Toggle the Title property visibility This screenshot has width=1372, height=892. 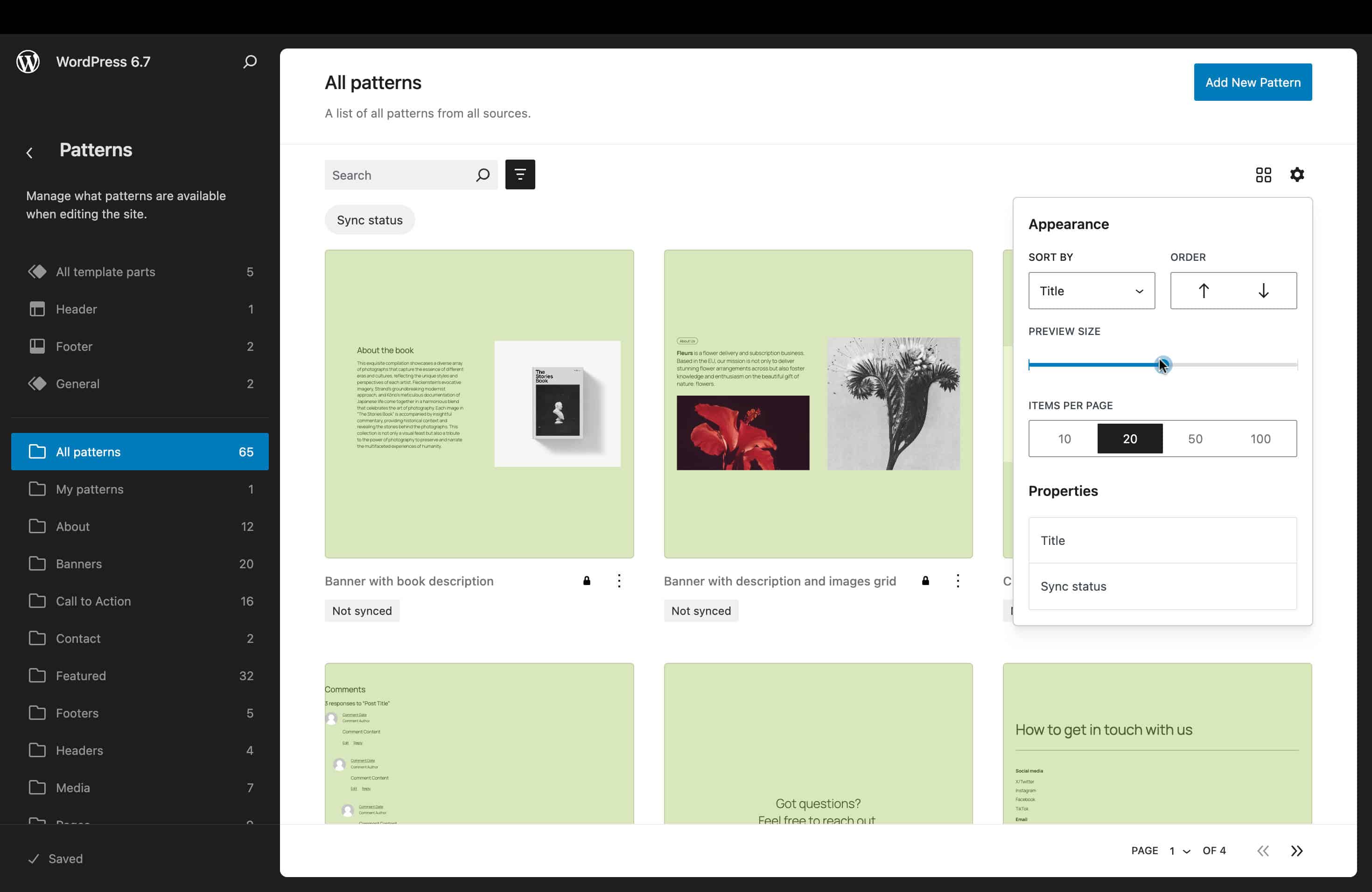click(1162, 541)
